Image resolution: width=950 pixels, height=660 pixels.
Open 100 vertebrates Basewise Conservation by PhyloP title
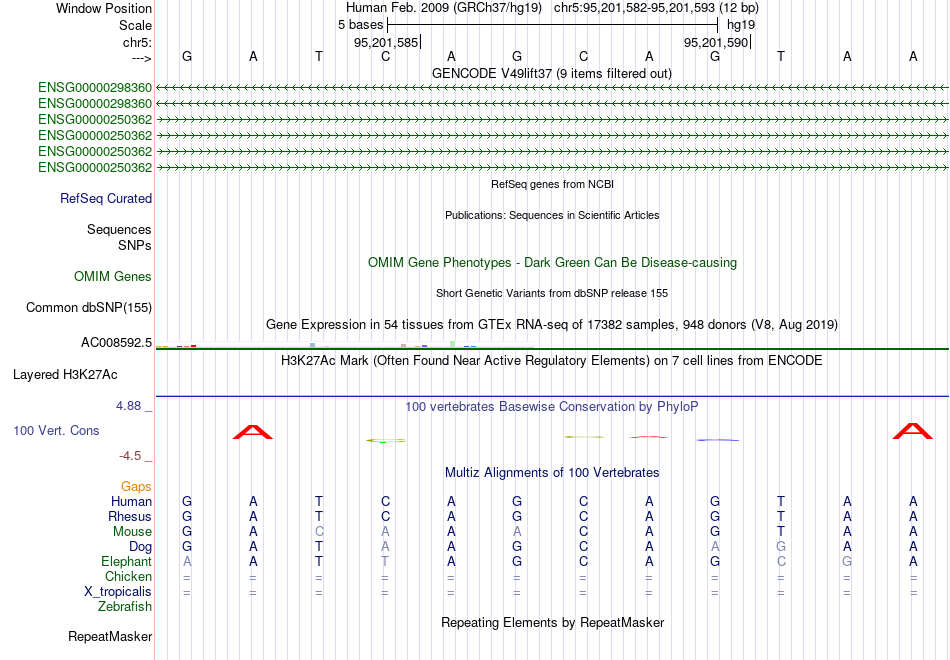552,407
